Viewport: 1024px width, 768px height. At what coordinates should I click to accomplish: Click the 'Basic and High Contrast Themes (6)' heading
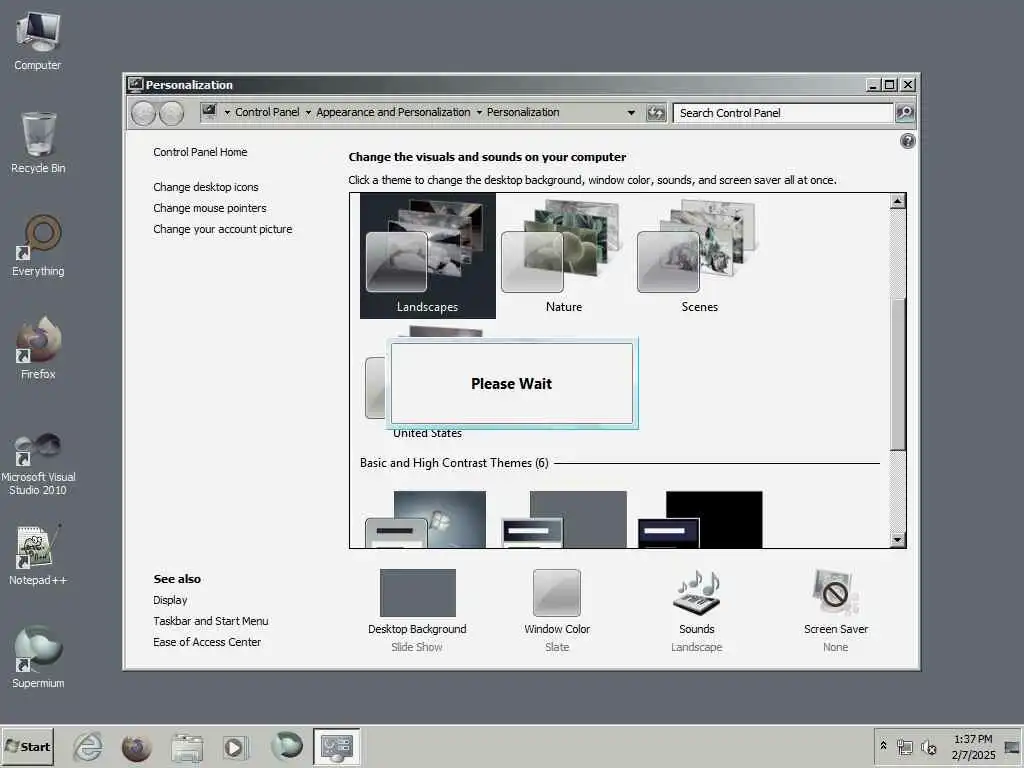(454, 463)
